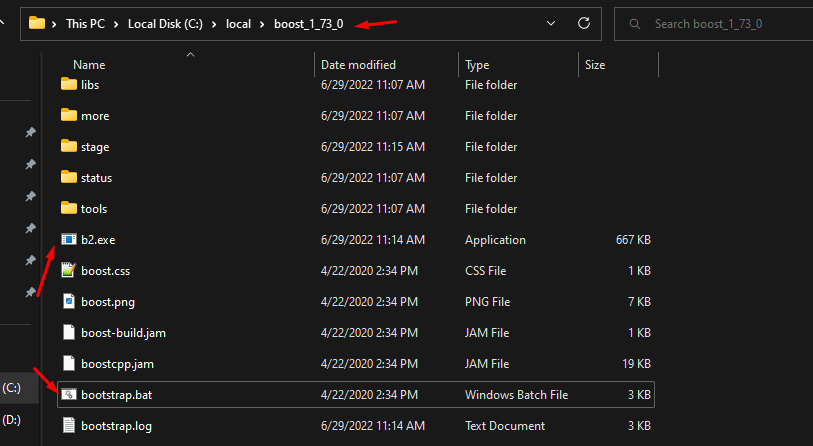813x446 pixels.
Task: Click the boost.png image file icon
Action: 68,301
